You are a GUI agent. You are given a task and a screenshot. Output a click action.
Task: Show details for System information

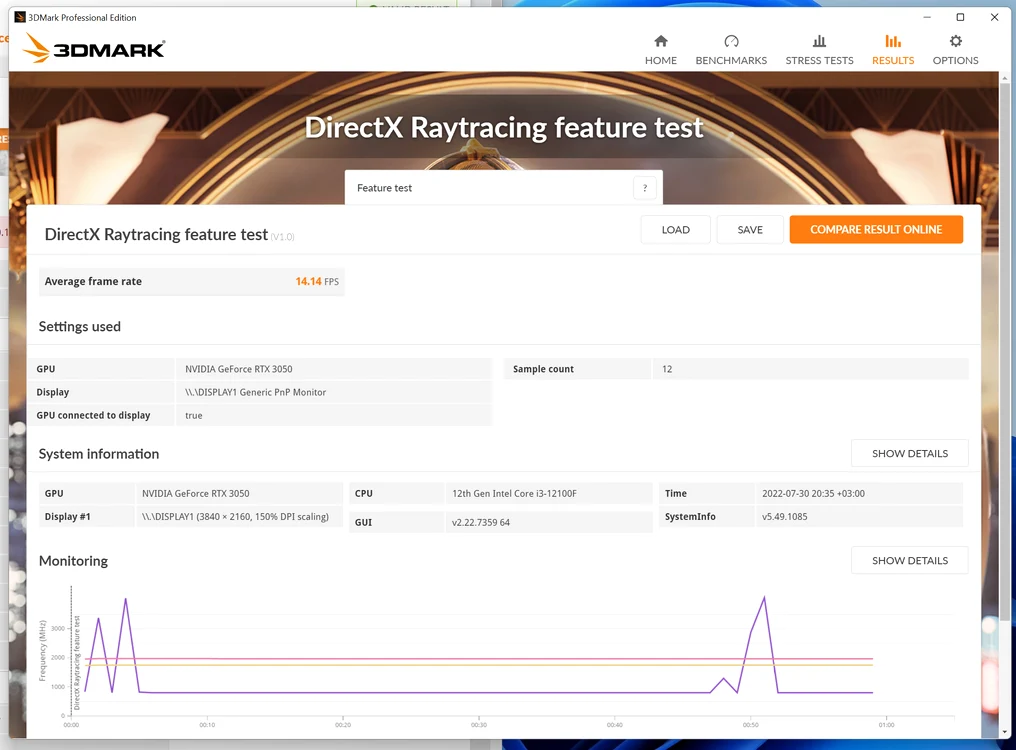(x=909, y=453)
